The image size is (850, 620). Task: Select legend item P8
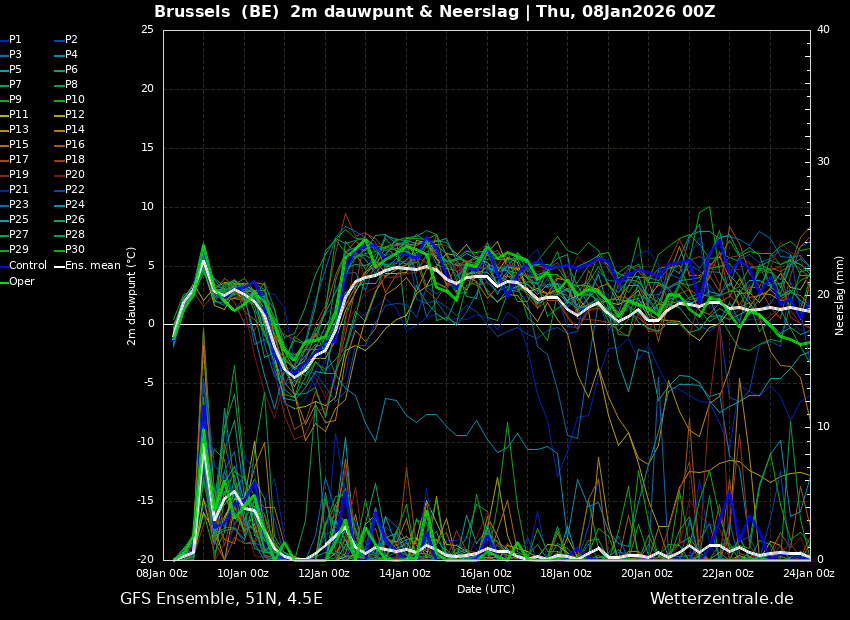pos(66,85)
